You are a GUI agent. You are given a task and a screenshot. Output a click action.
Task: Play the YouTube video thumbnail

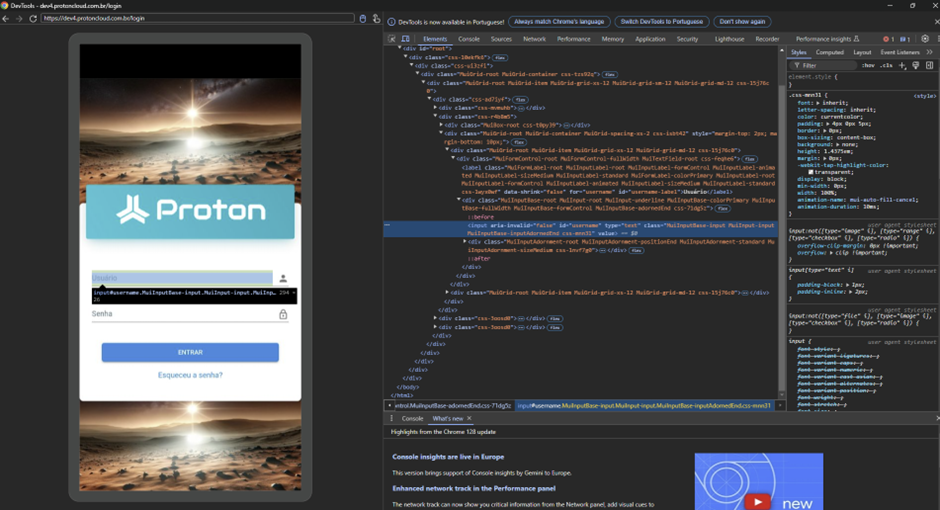click(x=758, y=502)
